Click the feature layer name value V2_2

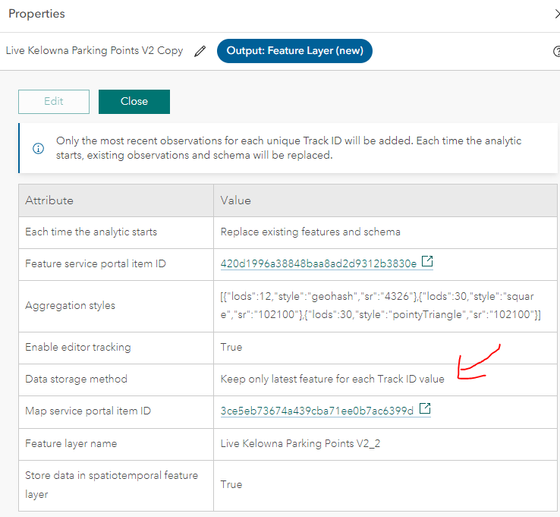(300, 443)
